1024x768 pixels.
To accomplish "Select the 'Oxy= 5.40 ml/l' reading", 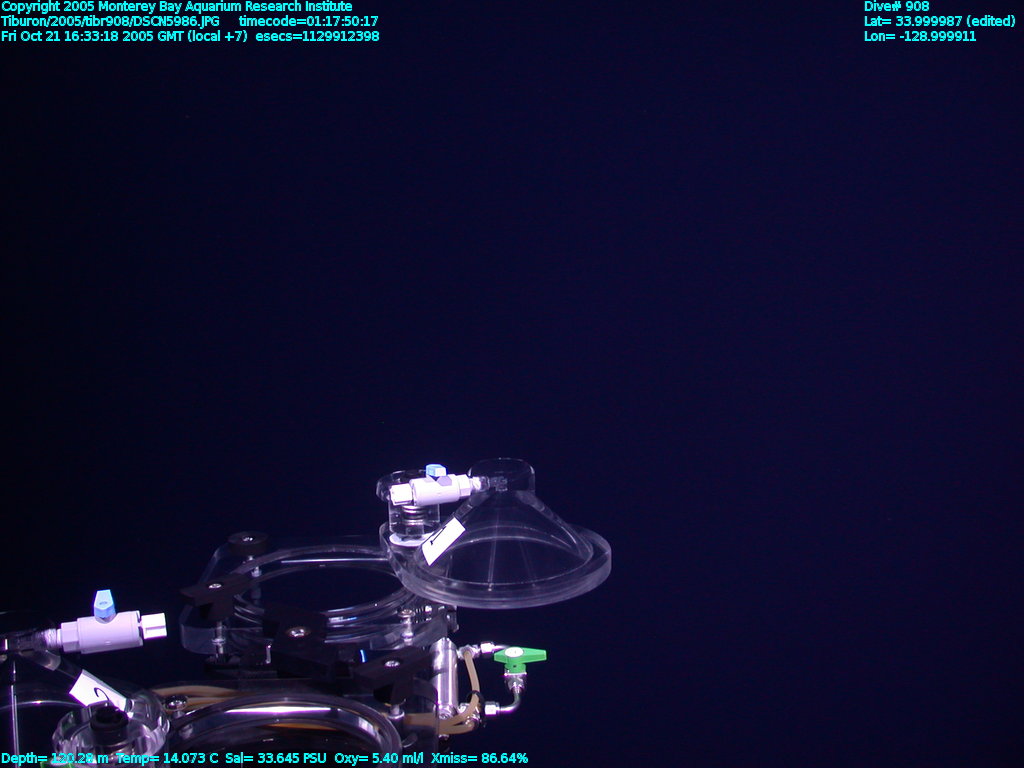I will (379, 758).
